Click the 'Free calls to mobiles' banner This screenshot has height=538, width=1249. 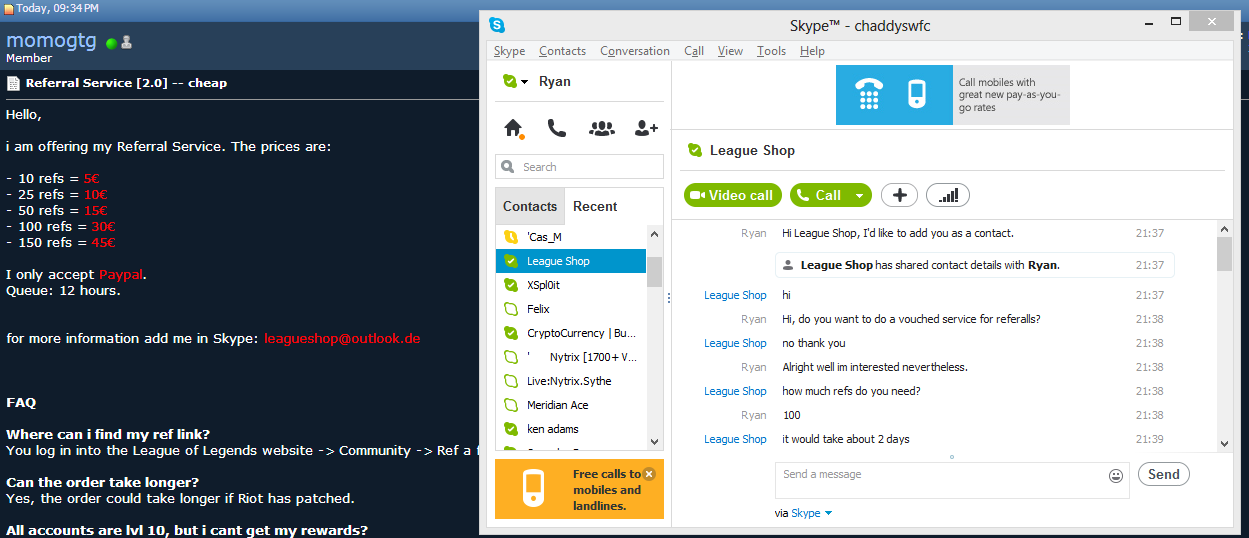coord(579,490)
